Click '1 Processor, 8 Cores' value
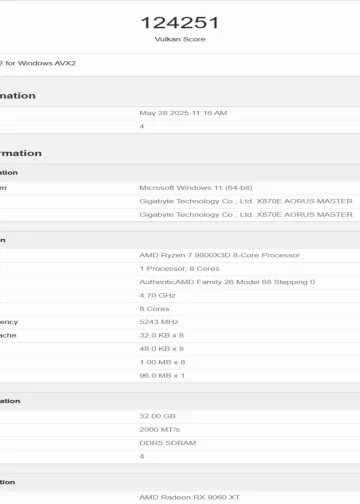 [179, 269]
